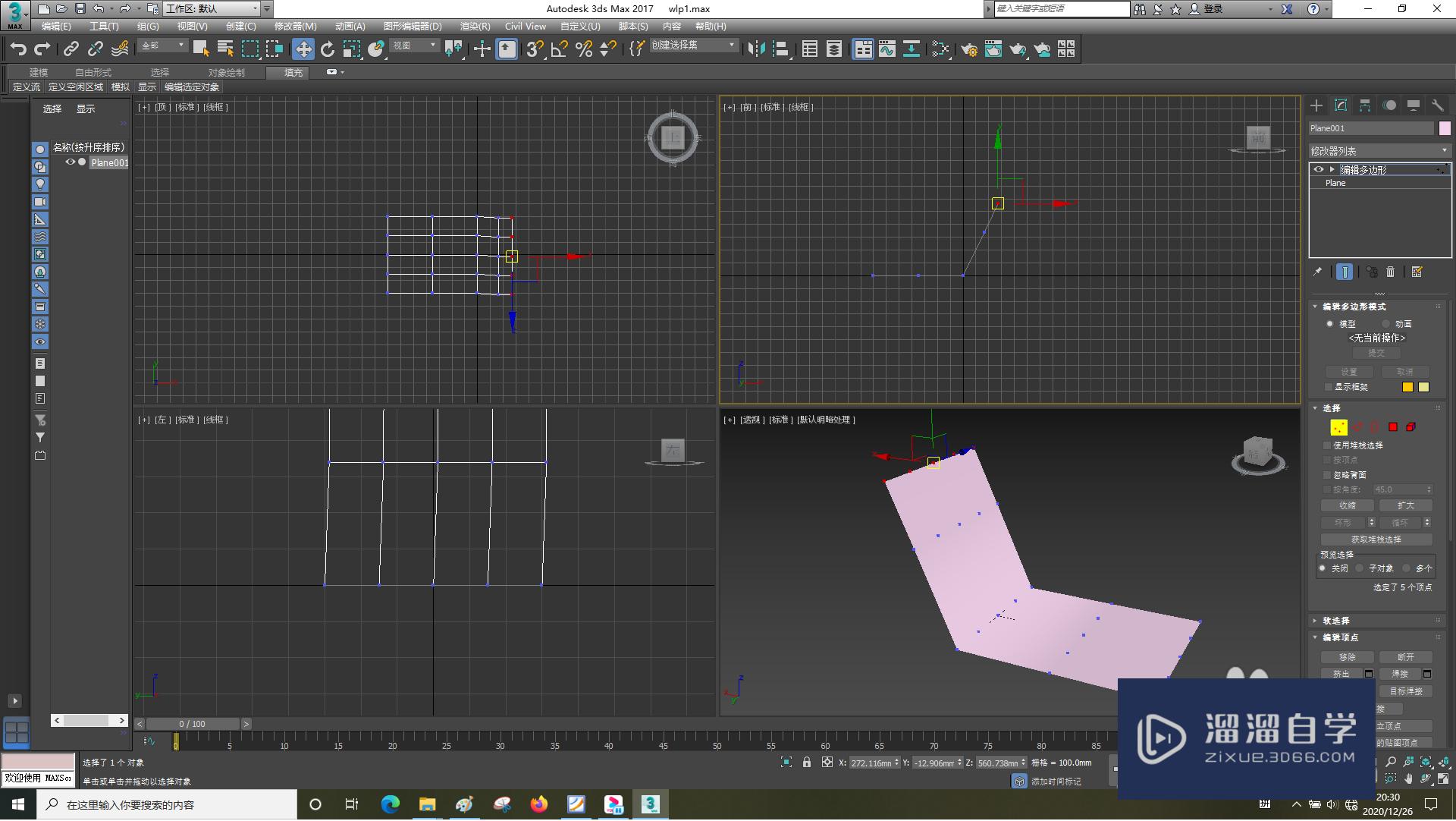Enable the 使用堆栈选择 checkbox
The height and width of the screenshot is (821, 1456).
click(x=1328, y=445)
